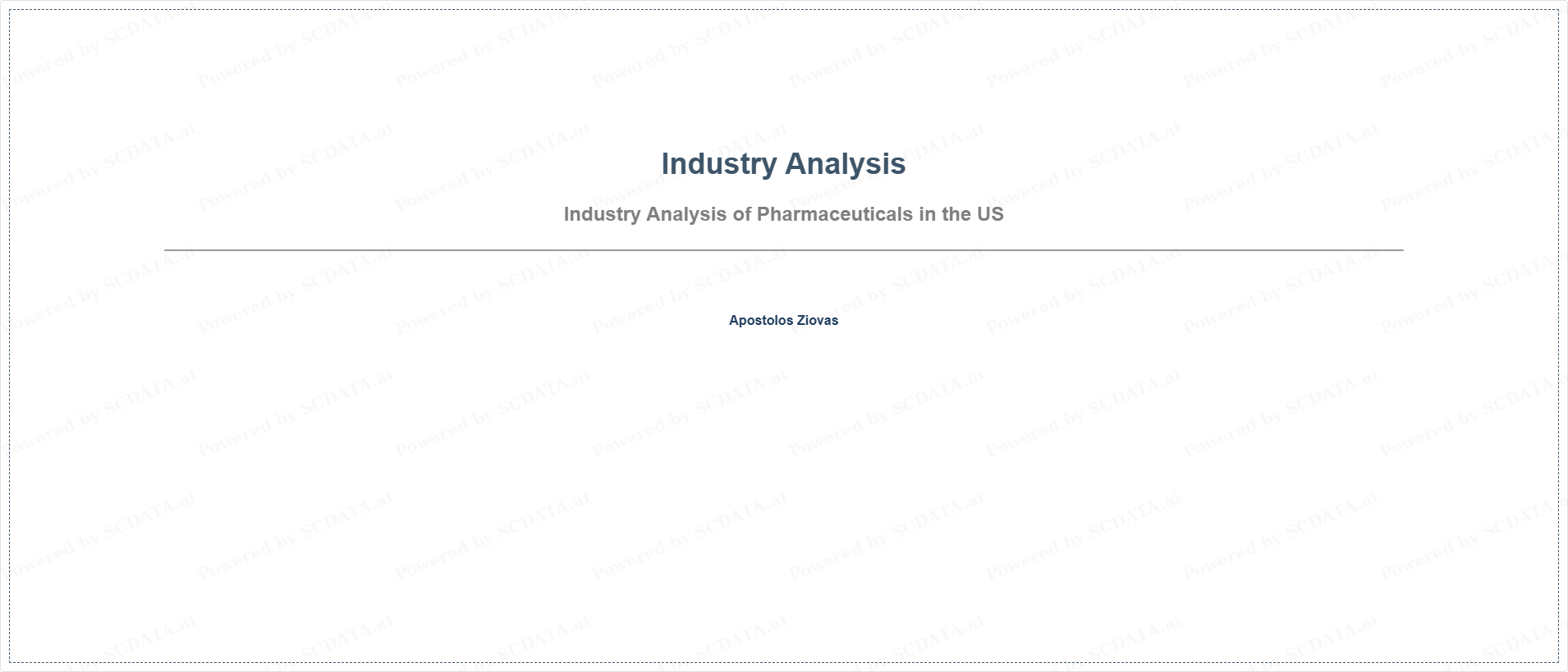
Task: Click the first name "Apostolos"
Action: pyautogui.click(x=761, y=320)
